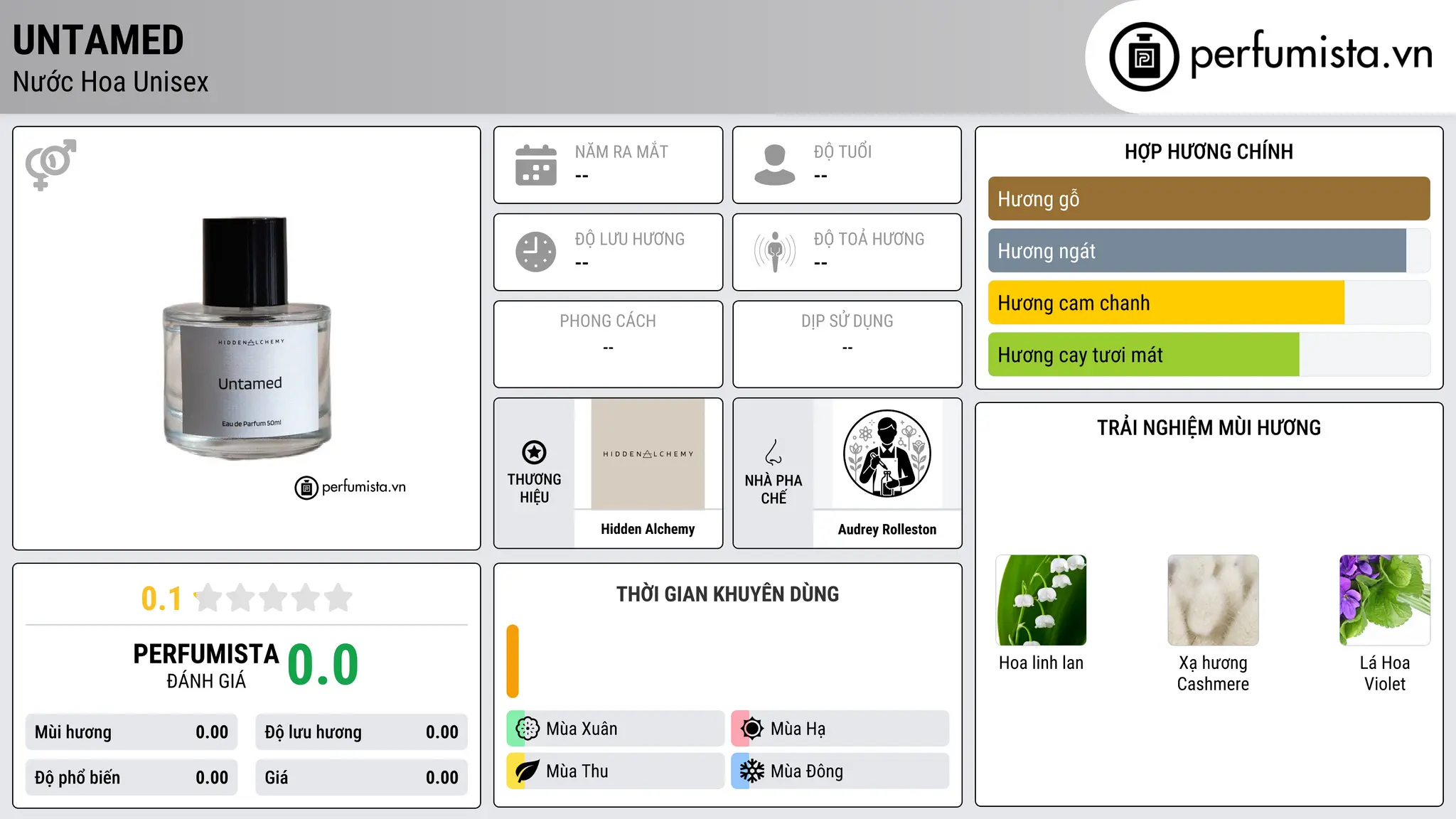Click the Hương ngát accord bar
Viewport: 1456px width, 819px height.
1209,251
